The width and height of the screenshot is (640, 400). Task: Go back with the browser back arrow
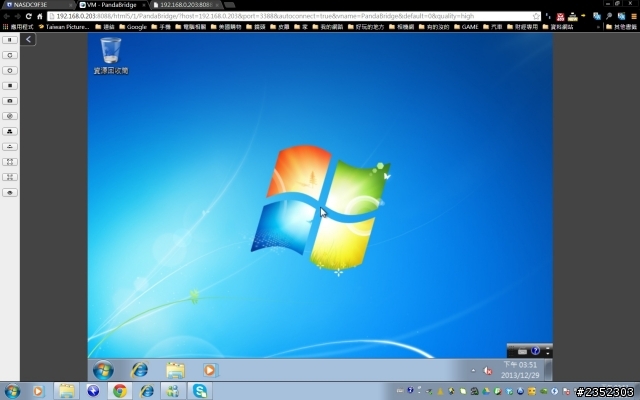[x=7, y=16]
